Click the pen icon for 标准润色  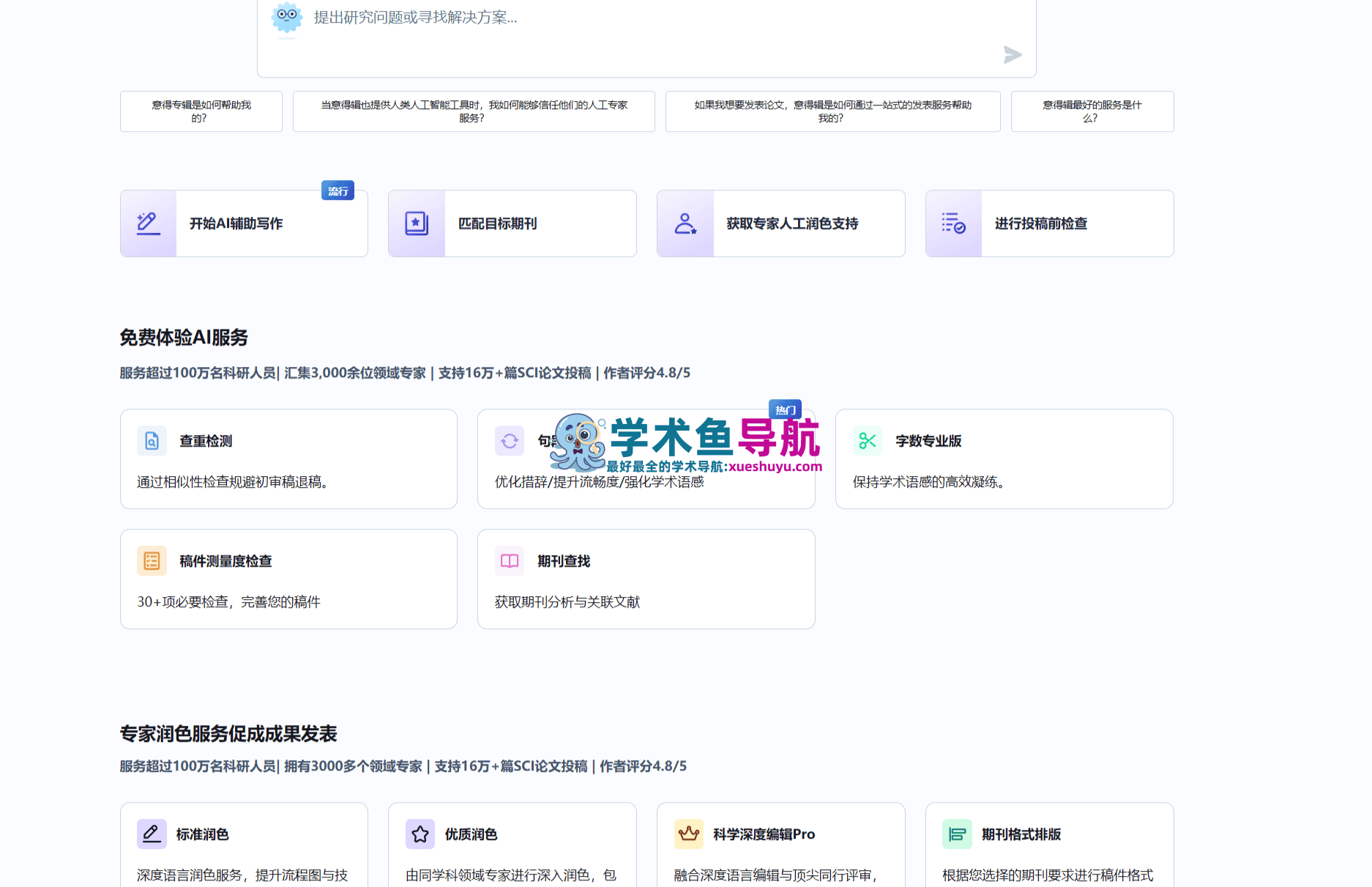152,834
